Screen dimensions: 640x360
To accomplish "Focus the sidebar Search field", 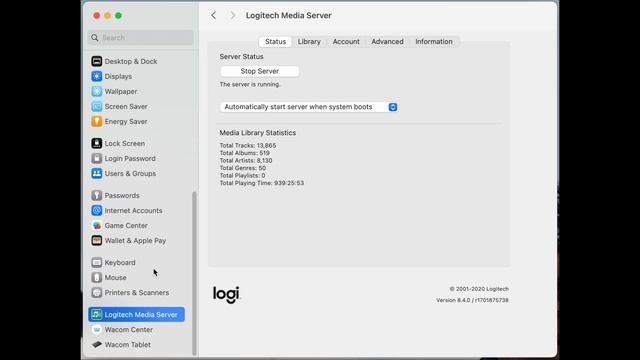I will point(140,38).
